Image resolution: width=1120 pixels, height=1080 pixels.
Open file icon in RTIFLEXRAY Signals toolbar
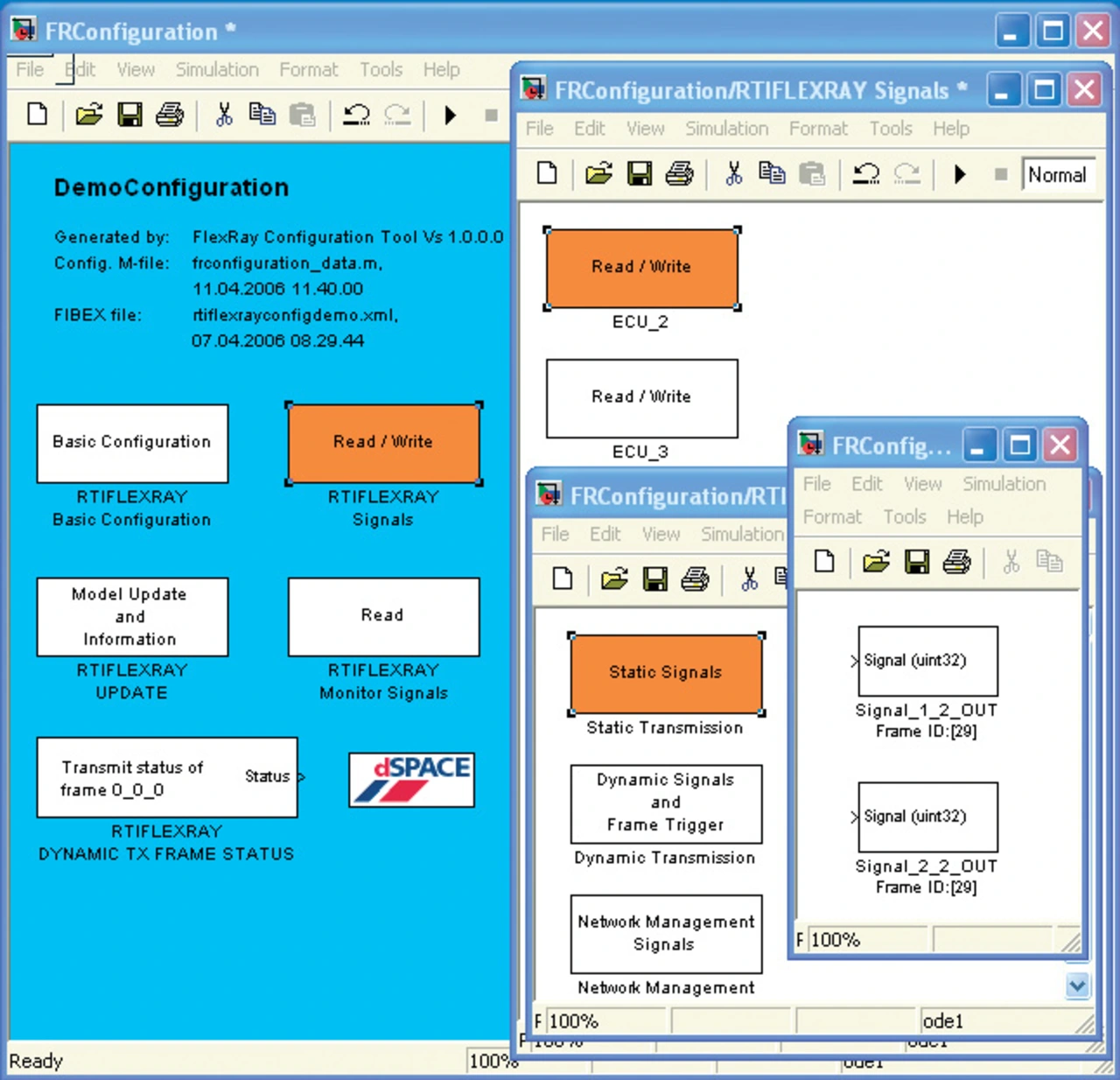(598, 174)
